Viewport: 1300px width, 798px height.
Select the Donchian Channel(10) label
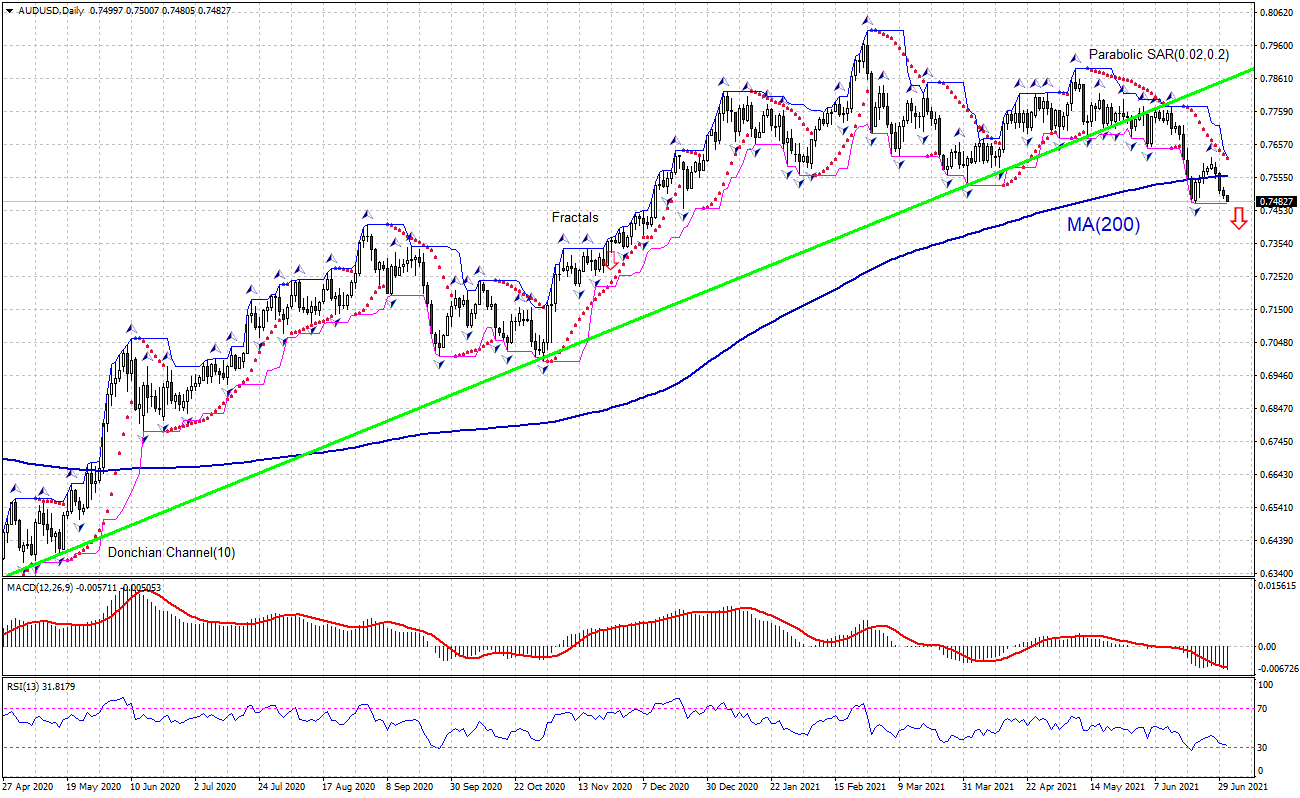click(x=171, y=552)
